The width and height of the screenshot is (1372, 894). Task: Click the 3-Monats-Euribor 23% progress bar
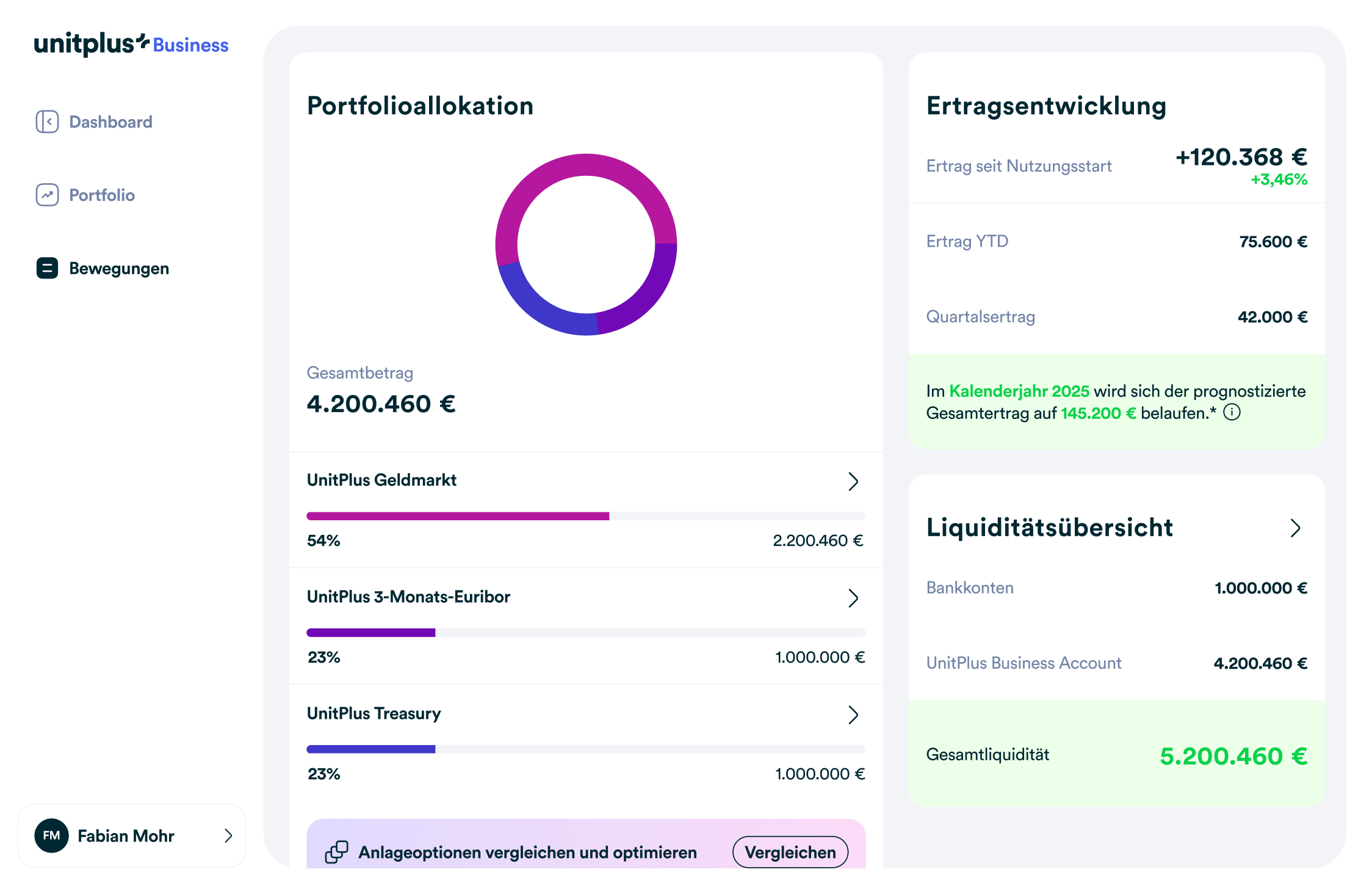tap(586, 633)
